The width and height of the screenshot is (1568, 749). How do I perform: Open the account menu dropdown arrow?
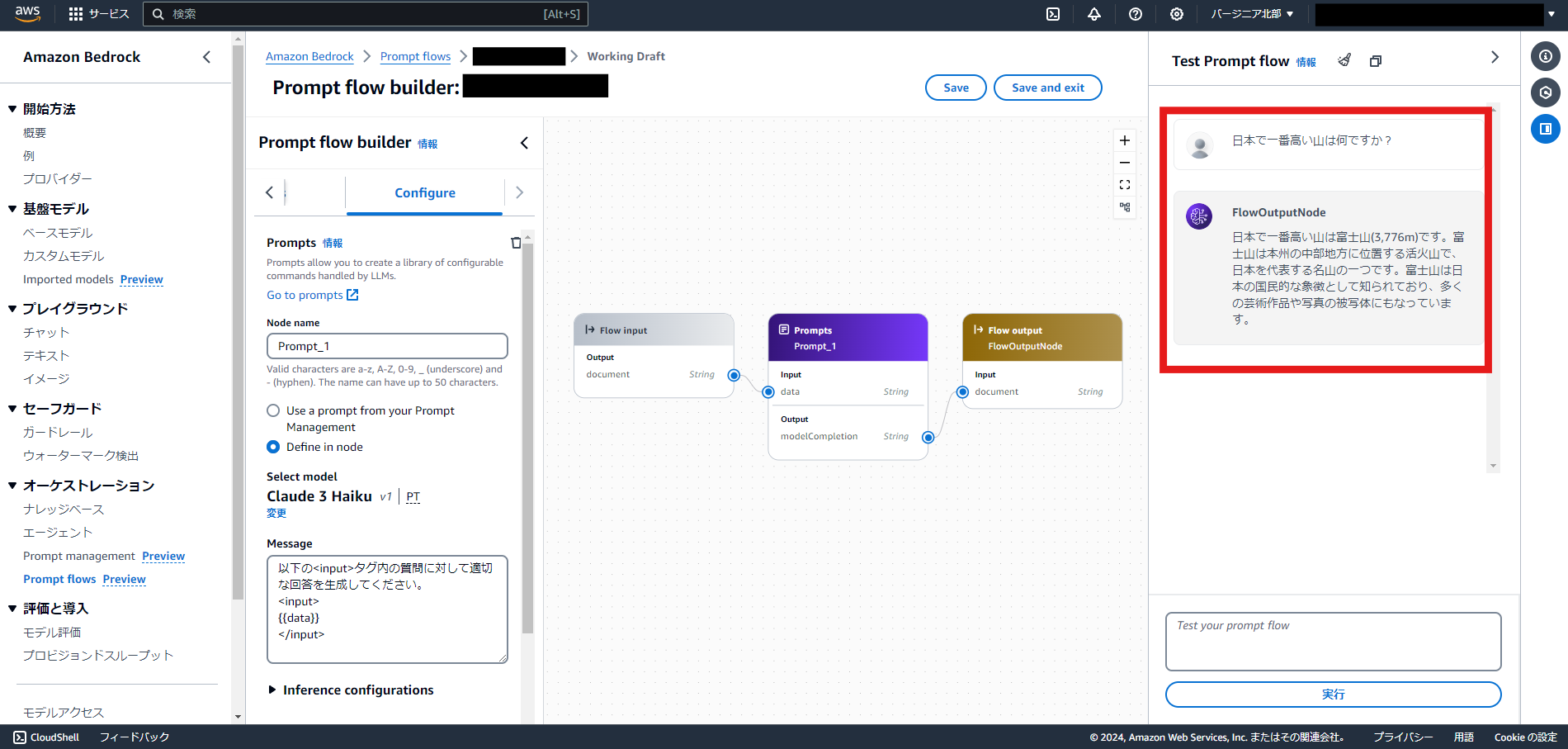1551,14
